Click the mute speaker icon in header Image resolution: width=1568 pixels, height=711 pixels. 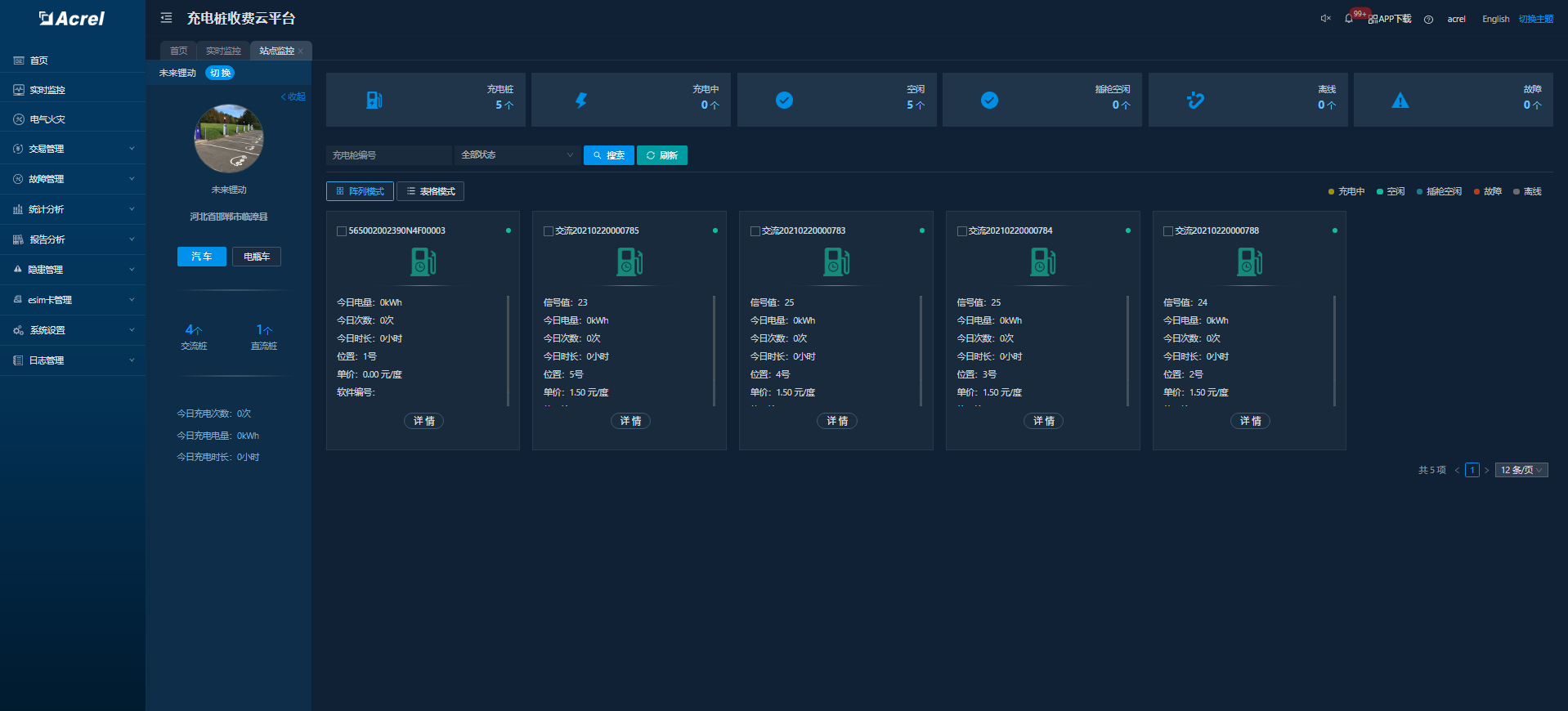1325,19
